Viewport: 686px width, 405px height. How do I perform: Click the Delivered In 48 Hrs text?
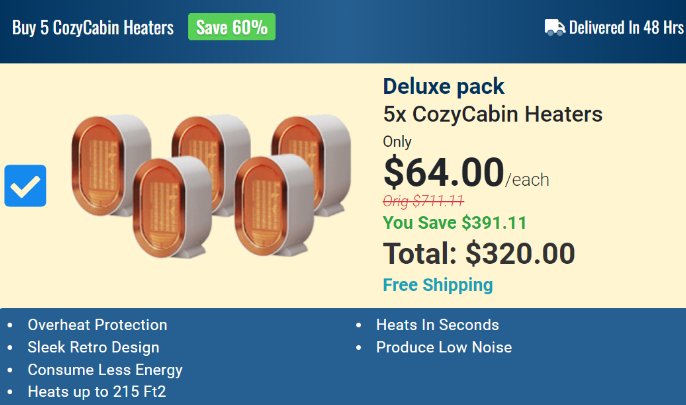click(x=626, y=27)
